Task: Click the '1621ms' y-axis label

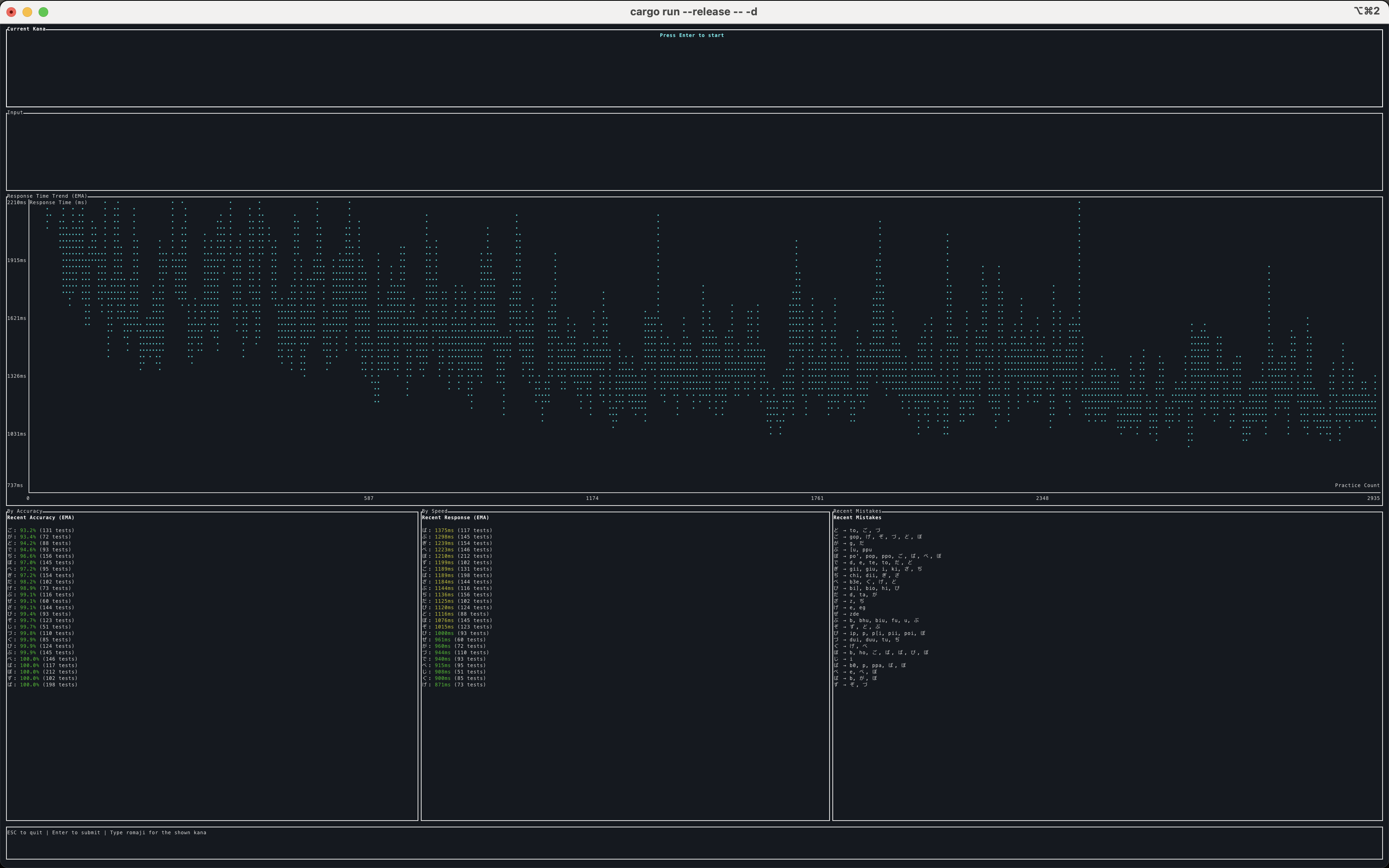Action: pos(16,318)
